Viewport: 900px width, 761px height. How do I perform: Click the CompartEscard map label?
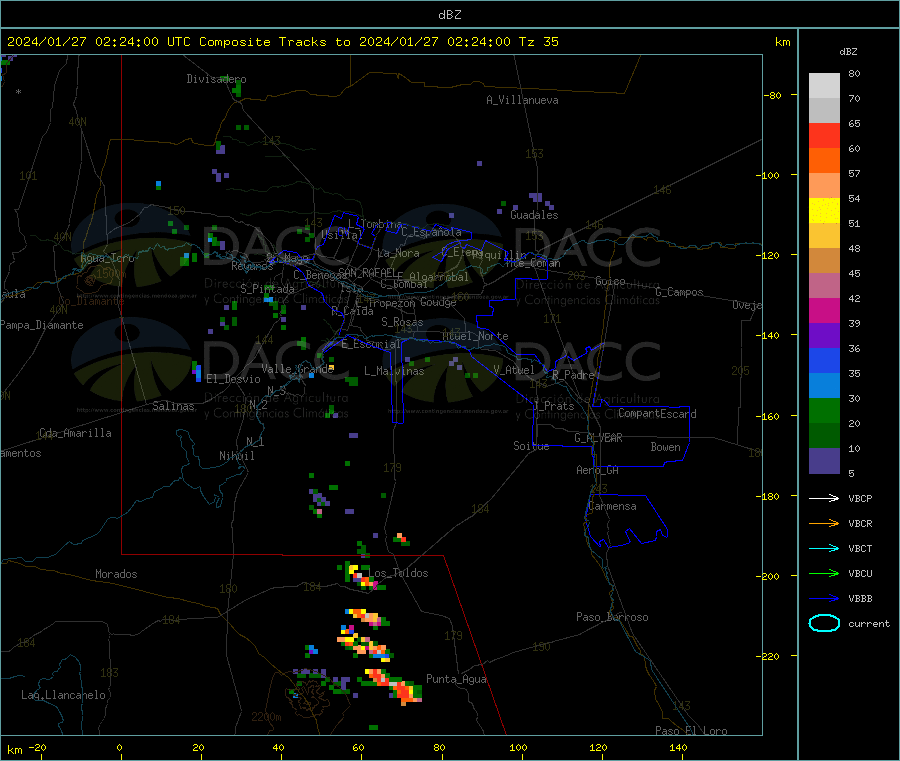click(657, 413)
